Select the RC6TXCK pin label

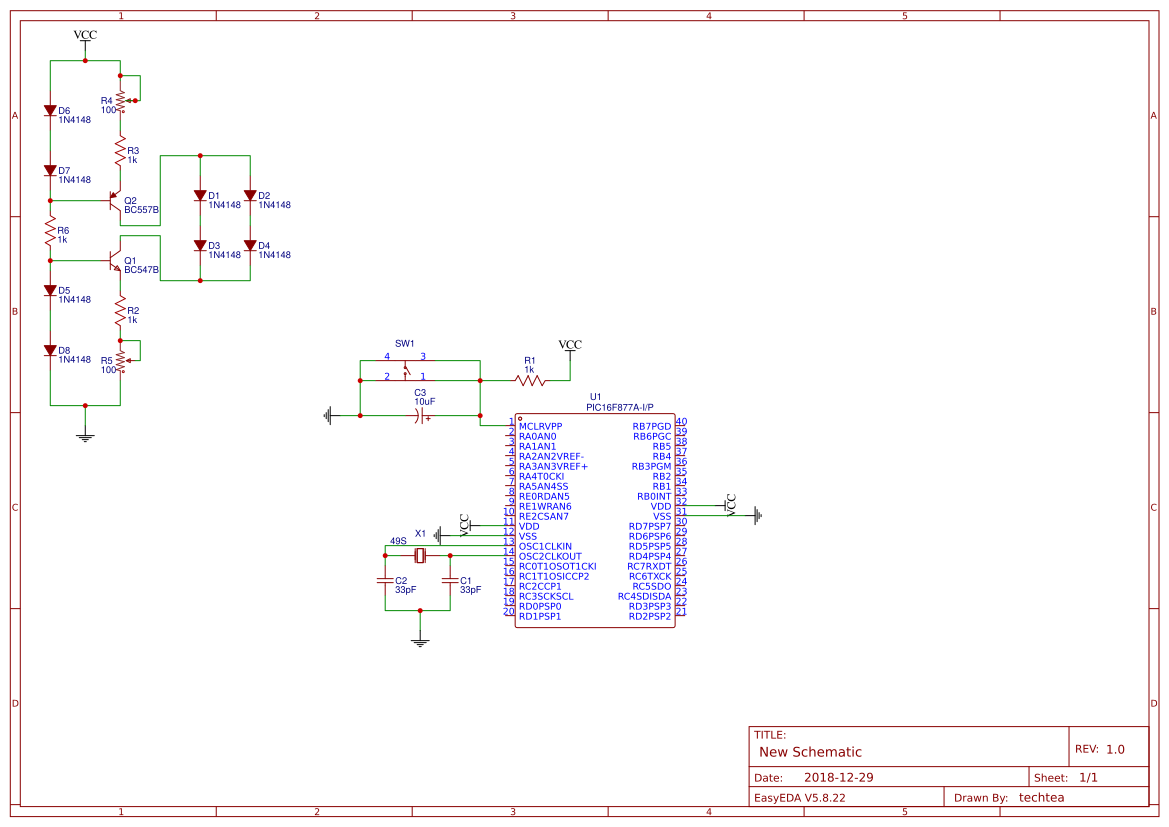point(650,576)
